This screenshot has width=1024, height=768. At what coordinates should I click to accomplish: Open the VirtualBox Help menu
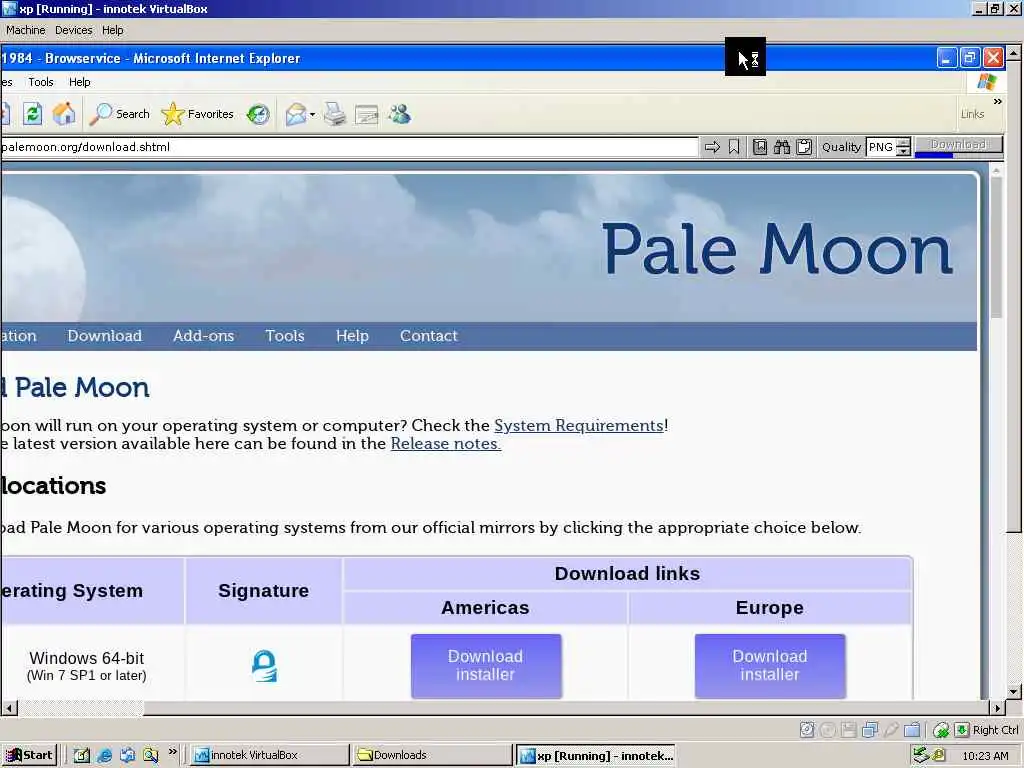(x=112, y=30)
